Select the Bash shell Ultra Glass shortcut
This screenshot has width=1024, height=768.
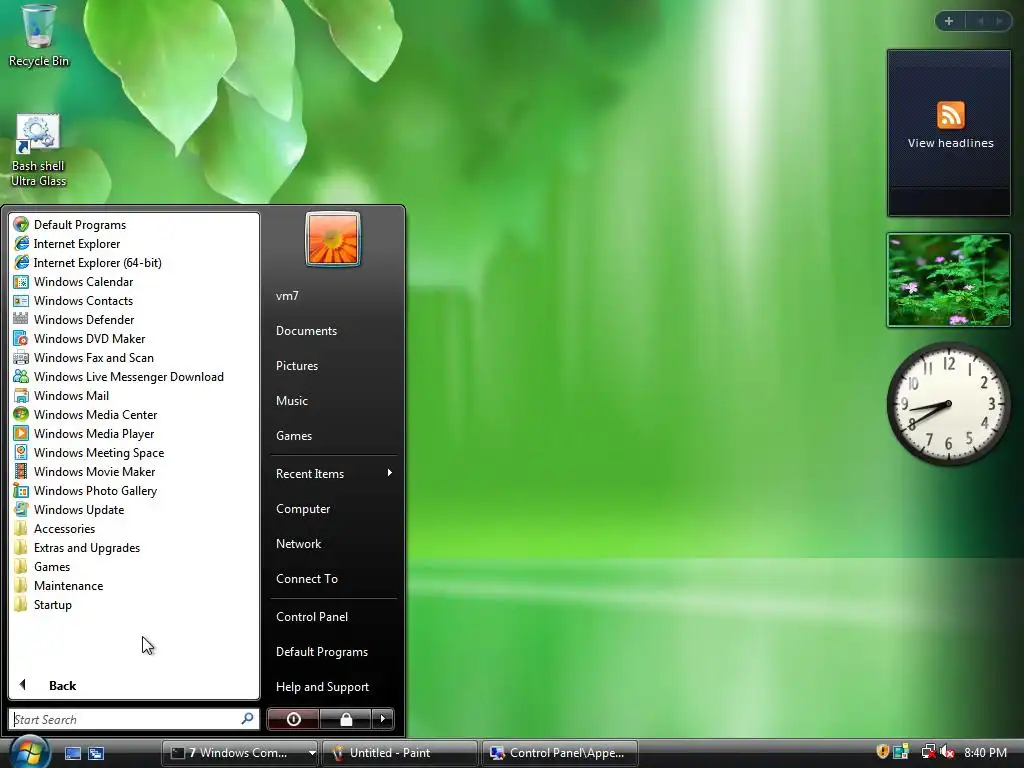38,151
